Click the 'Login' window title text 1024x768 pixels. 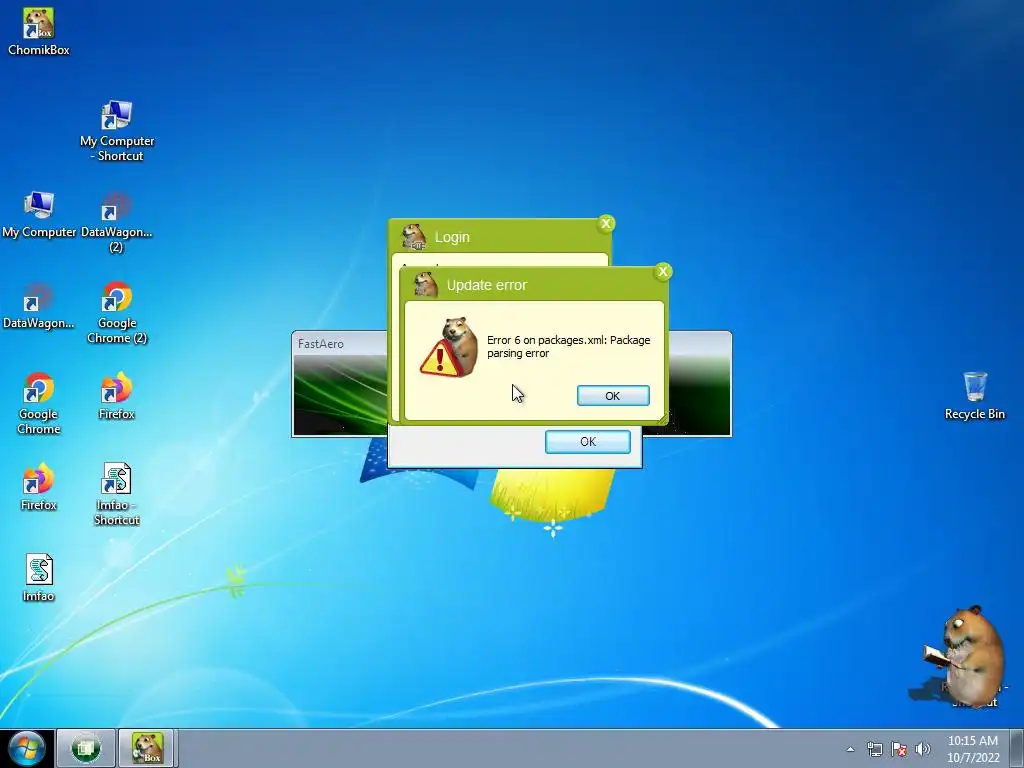pyautogui.click(x=452, y=237)
